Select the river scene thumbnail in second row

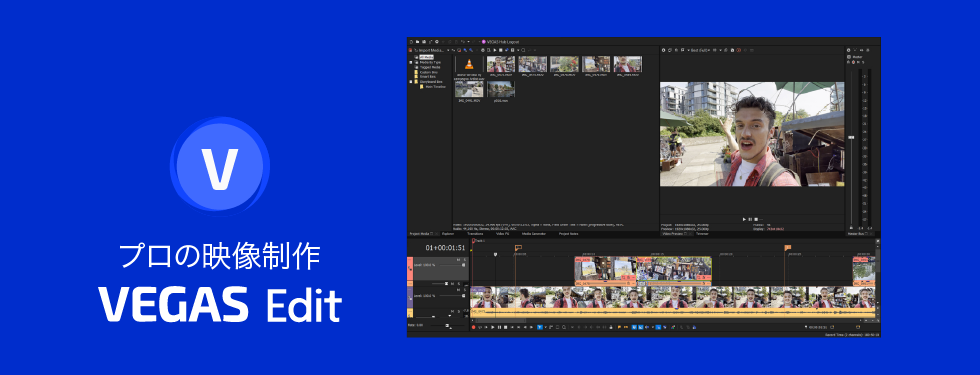pyautogui.click(x=501, y=89)
